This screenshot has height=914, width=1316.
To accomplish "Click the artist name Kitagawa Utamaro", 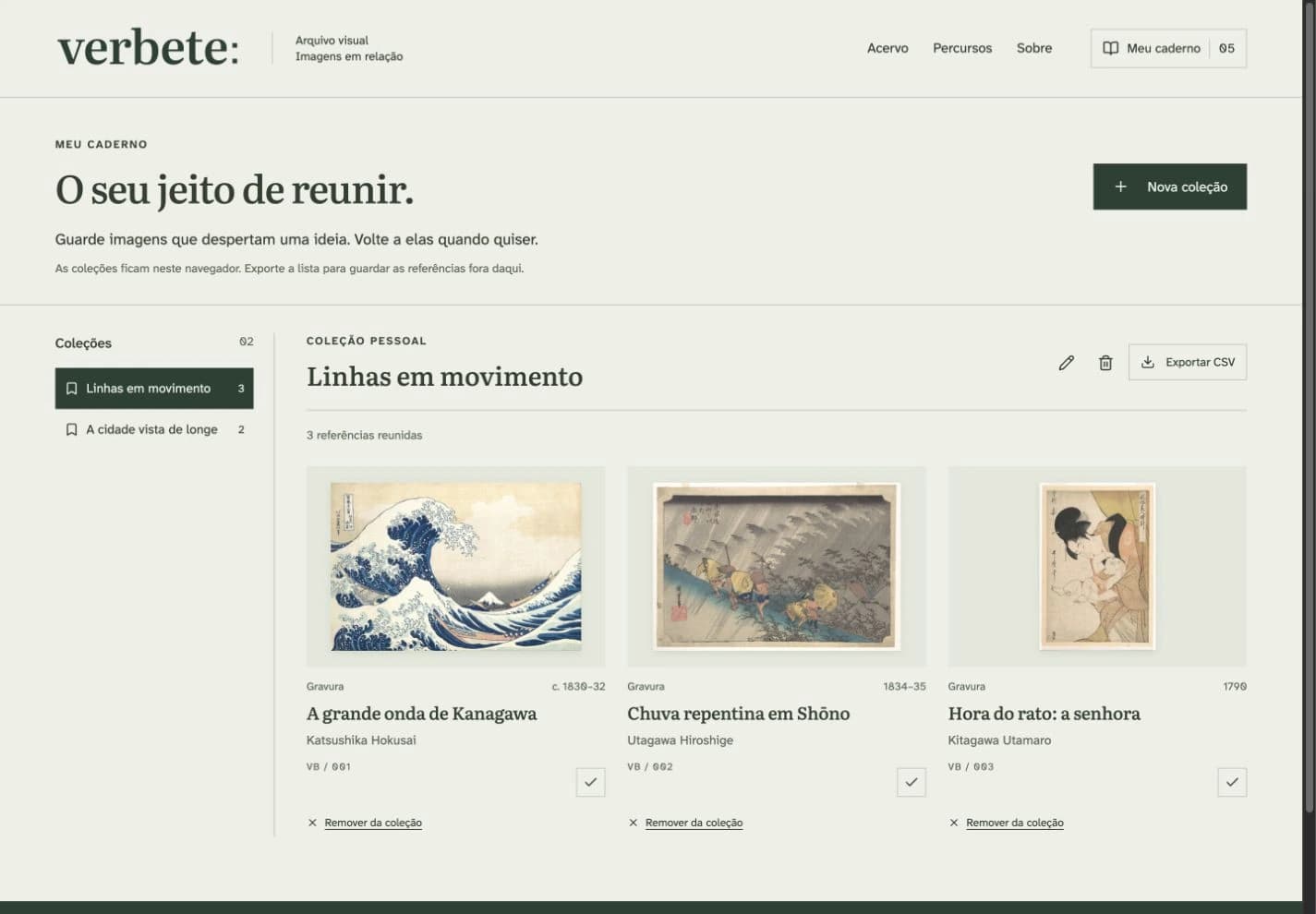I will (999, 740).
